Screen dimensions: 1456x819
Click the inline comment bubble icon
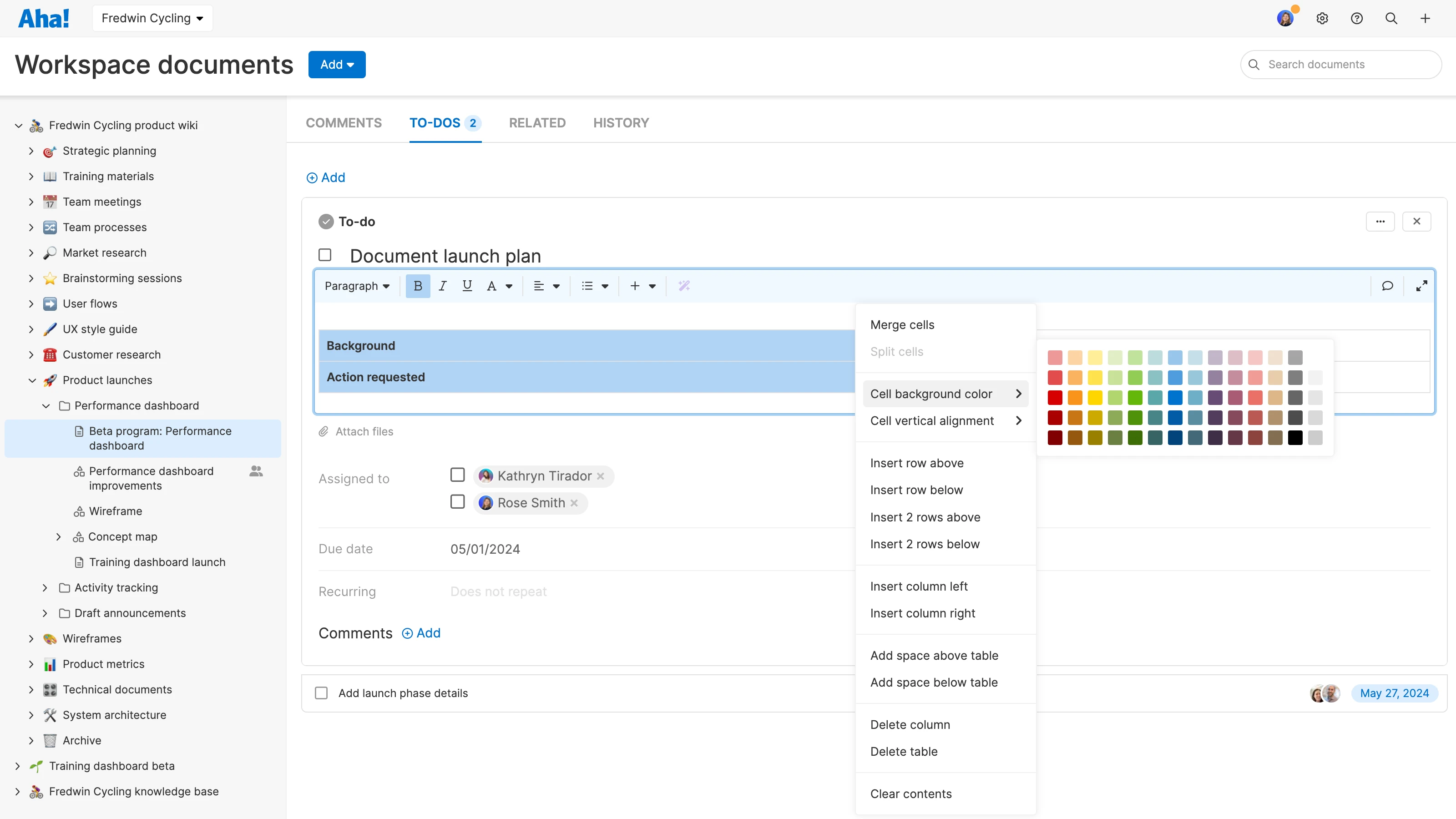tap(1387, 286)
